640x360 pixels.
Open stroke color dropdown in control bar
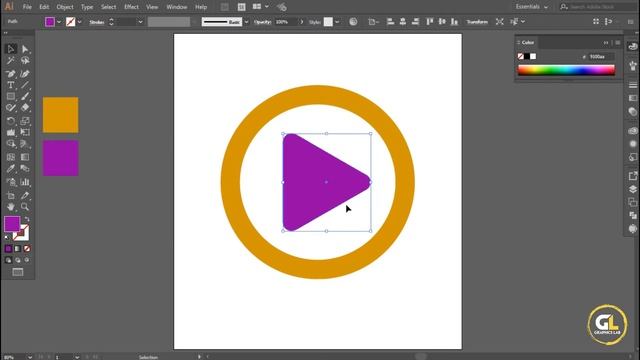(x=80, y=22)
